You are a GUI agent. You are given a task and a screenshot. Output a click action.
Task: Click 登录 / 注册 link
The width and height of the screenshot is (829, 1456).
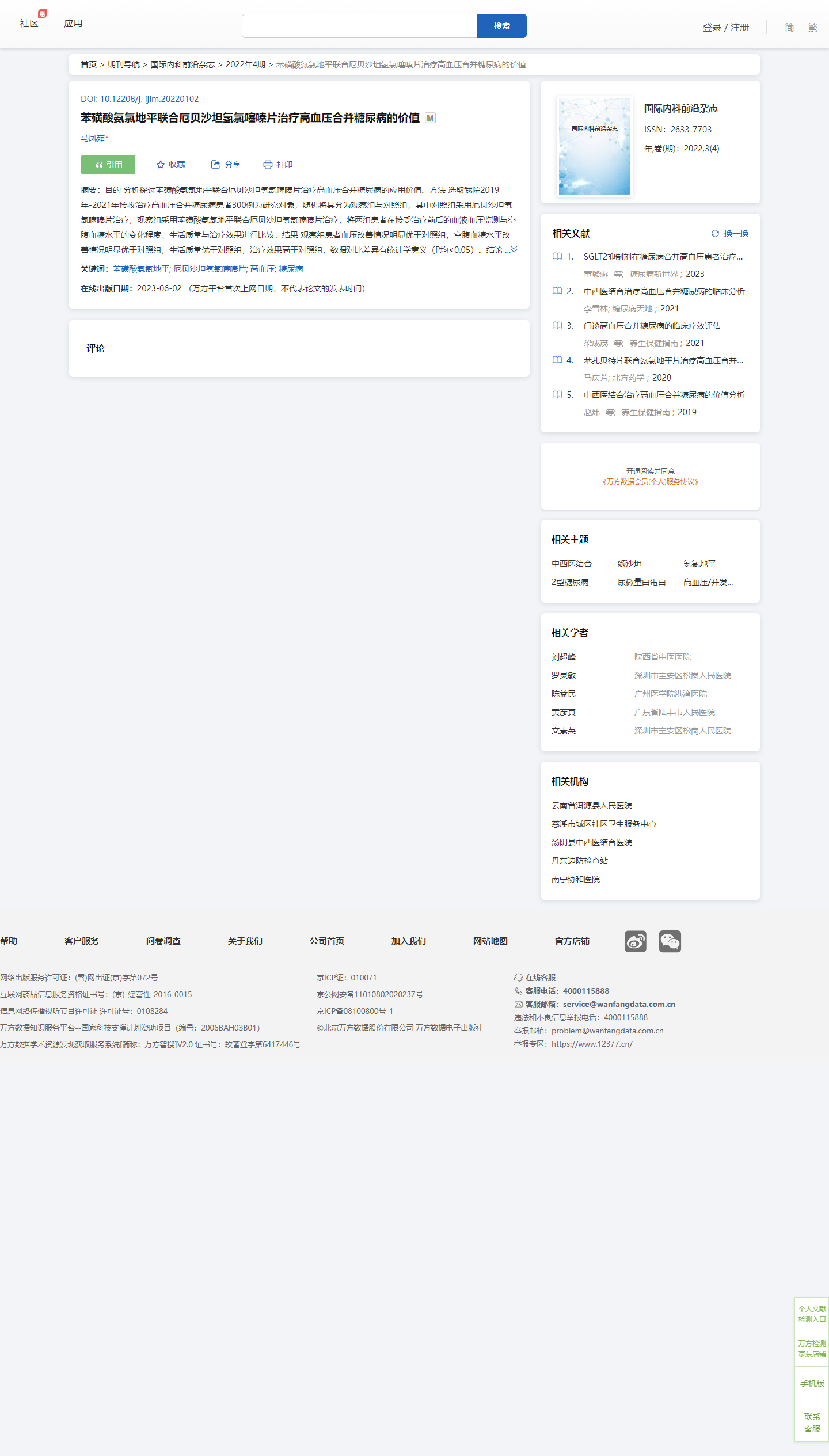[x=726, y=27]
